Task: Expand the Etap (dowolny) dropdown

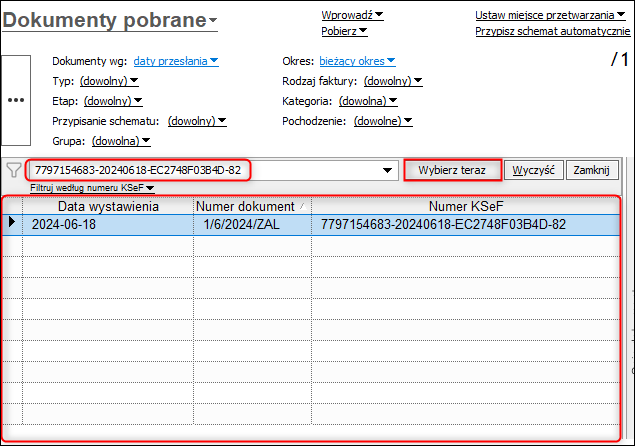Action: 113,101
